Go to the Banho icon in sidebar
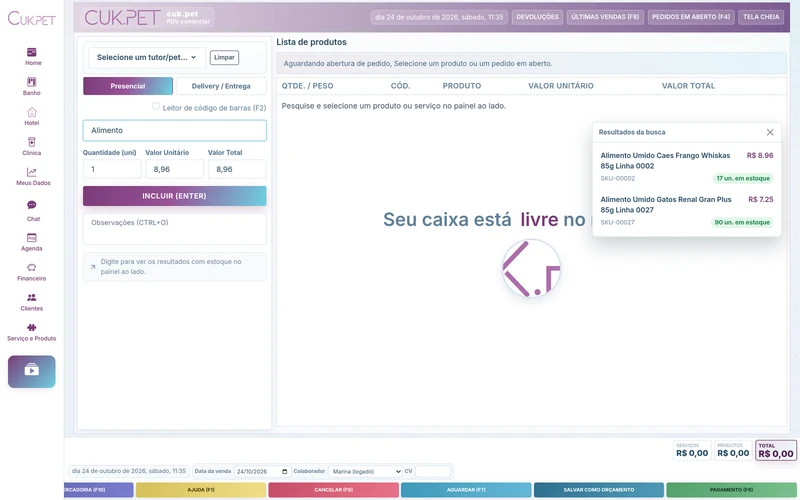The width and height of the screenshot is (800, 500). (32, 82)
